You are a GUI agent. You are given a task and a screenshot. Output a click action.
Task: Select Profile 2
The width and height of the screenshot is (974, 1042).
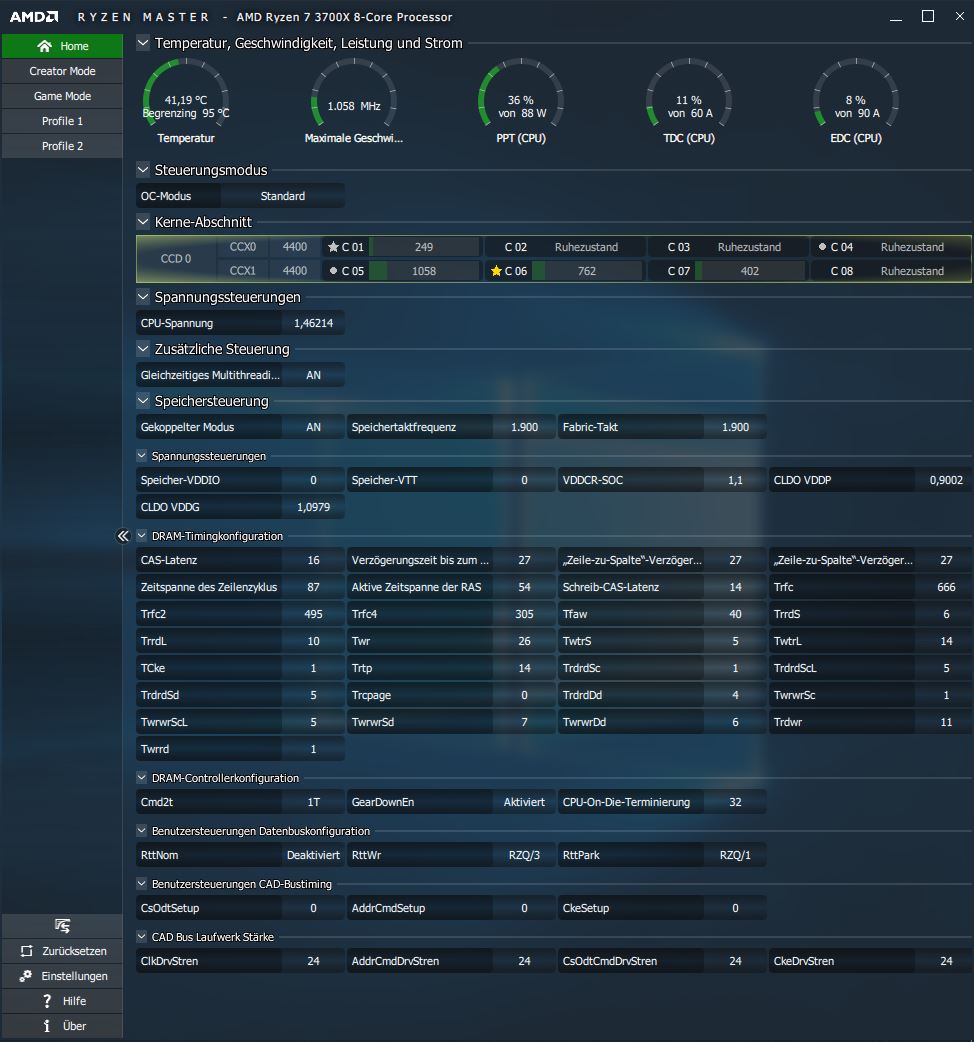(62, 146)
